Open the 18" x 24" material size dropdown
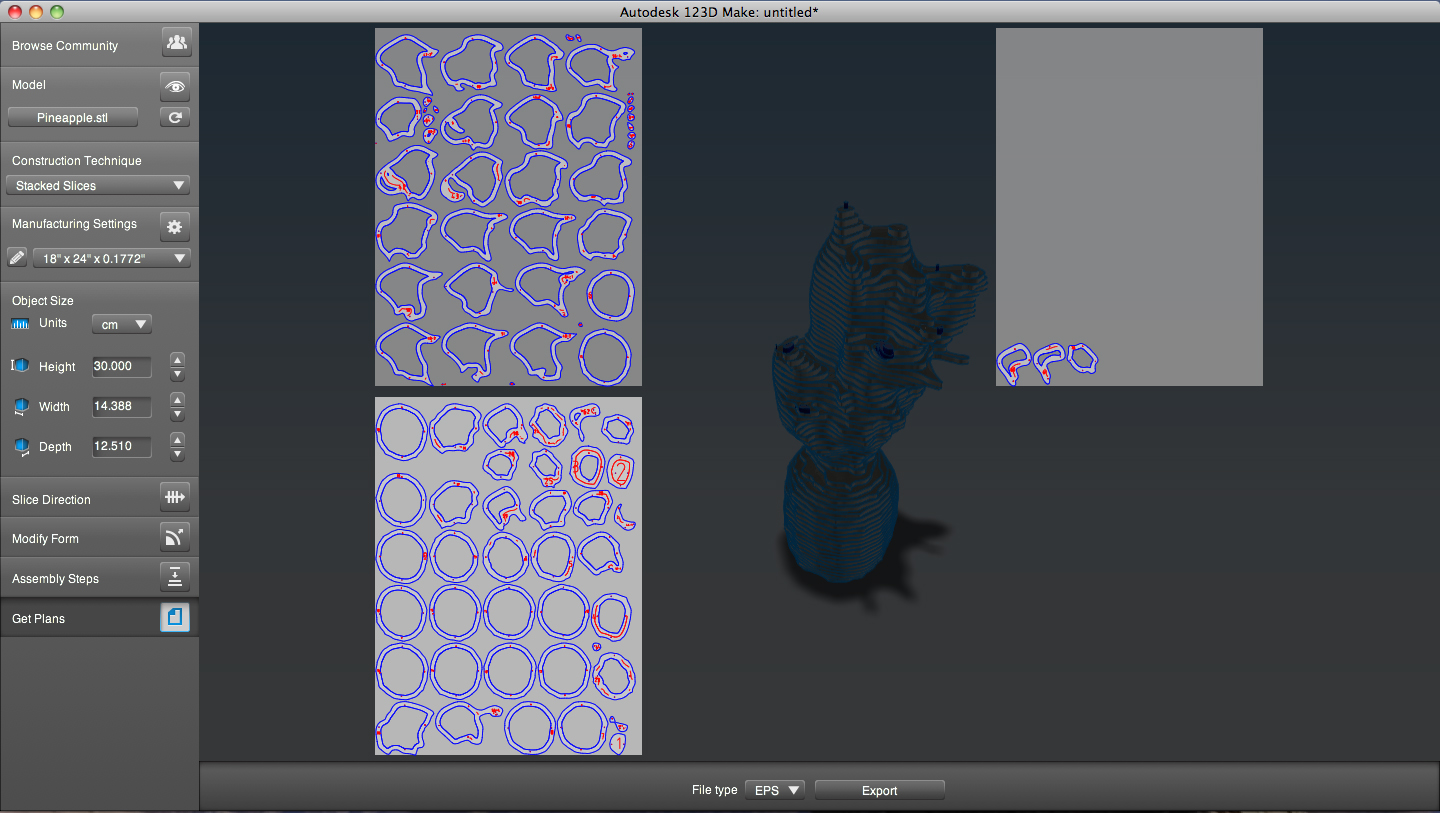Viewport: 1440px width, 813px height. 112,258
